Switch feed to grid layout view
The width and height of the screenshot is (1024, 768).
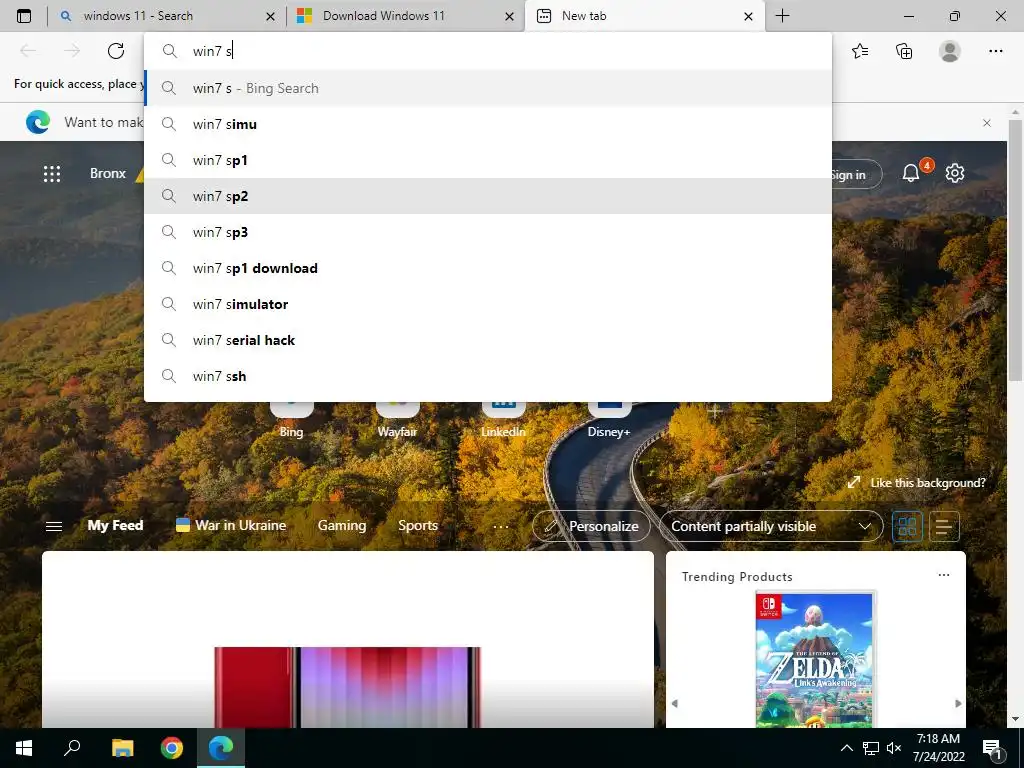(x=907, y=526)
